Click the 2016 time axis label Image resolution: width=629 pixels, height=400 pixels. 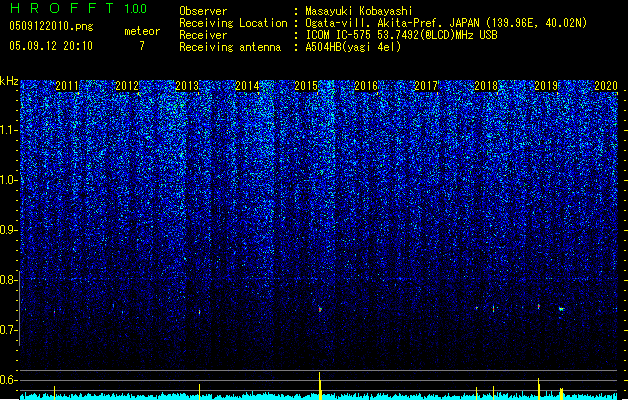click(366, 86)
